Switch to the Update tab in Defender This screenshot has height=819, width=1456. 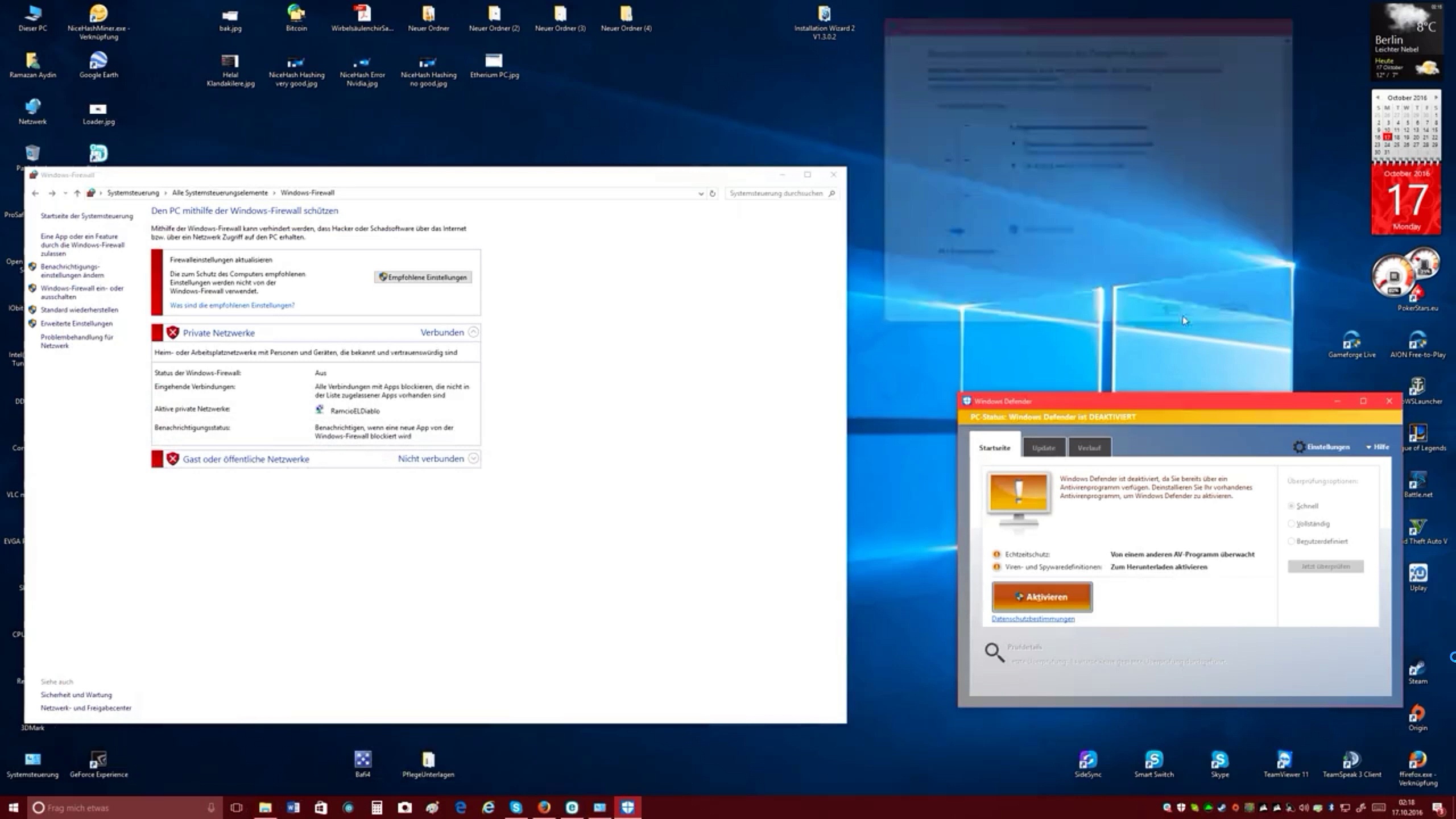(x=1044, y=448)
